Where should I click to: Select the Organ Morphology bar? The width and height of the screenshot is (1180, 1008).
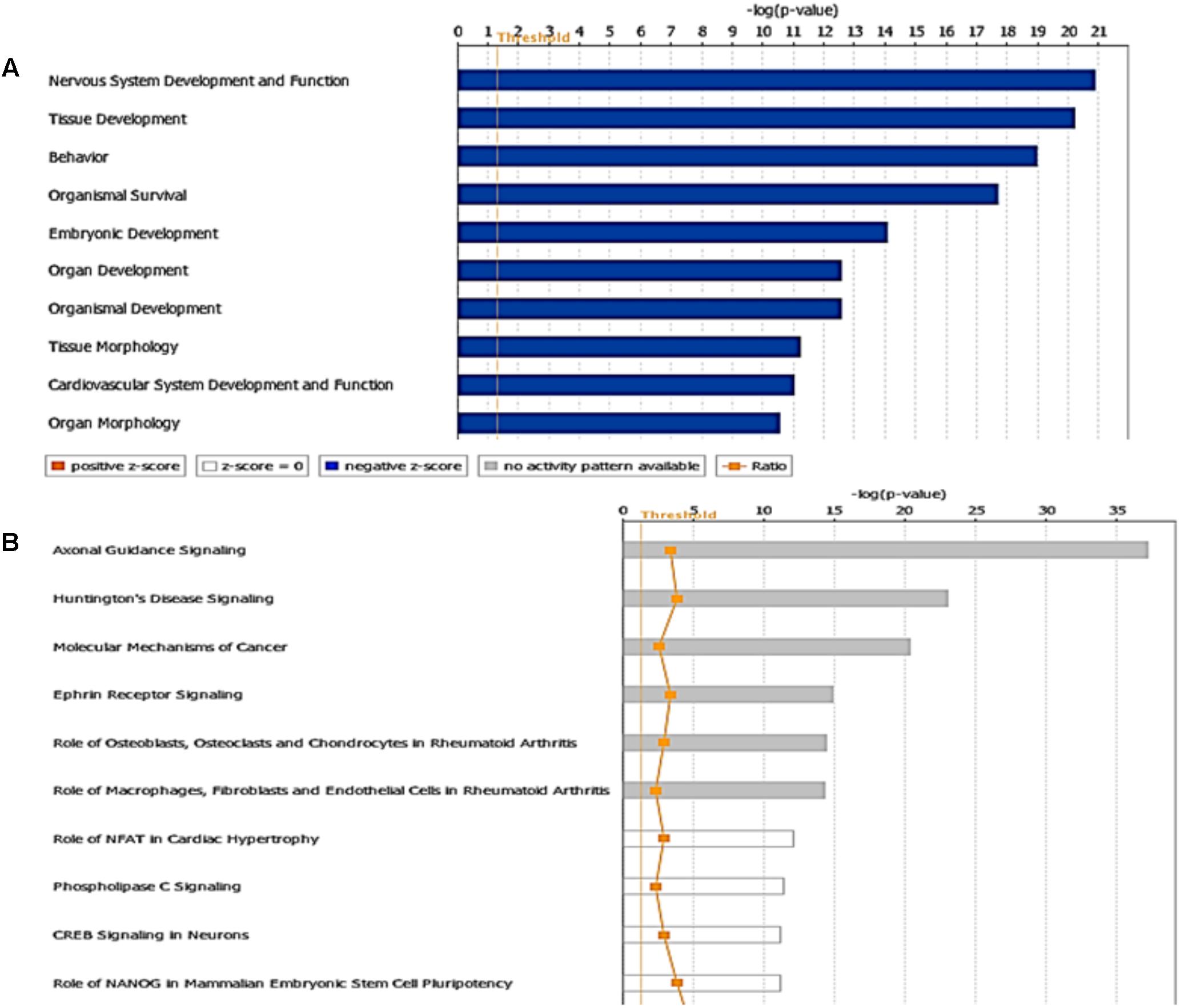(619, 423)
